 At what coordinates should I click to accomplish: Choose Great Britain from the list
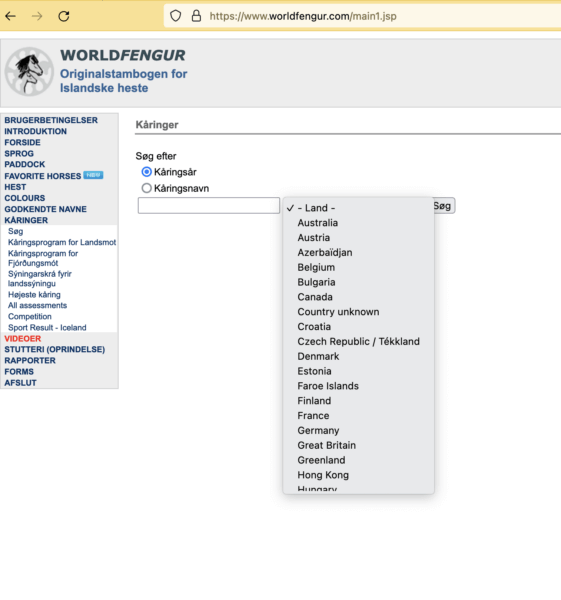pyautogui.click(x=359, y=445)
